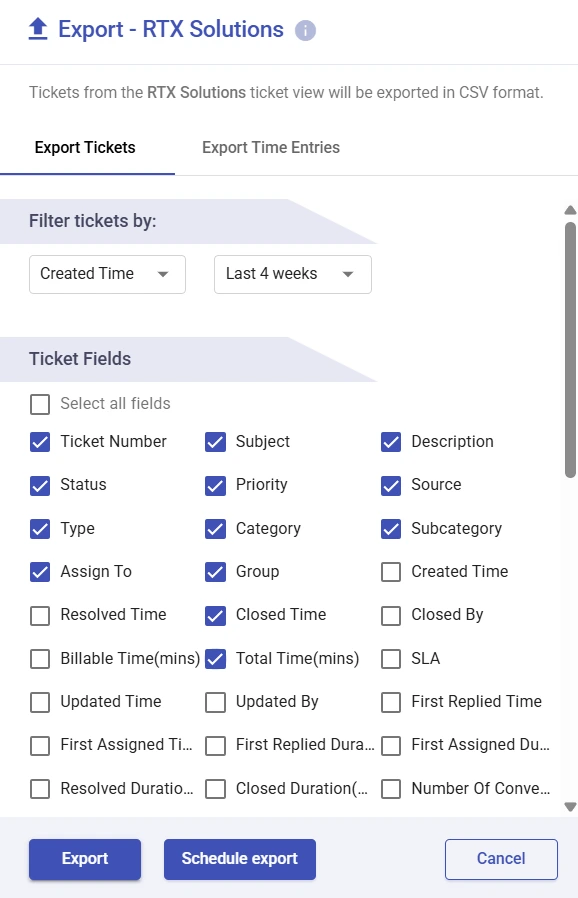Click the Export button
Viewport: 578px width, 898px height.
pos(85,859)
